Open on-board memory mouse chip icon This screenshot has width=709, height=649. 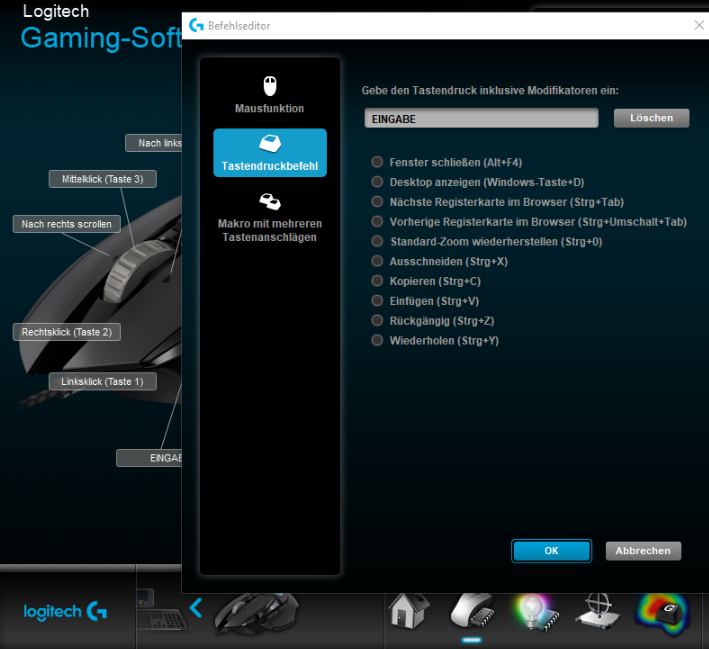pyautogui.click(x=472, y=611)
